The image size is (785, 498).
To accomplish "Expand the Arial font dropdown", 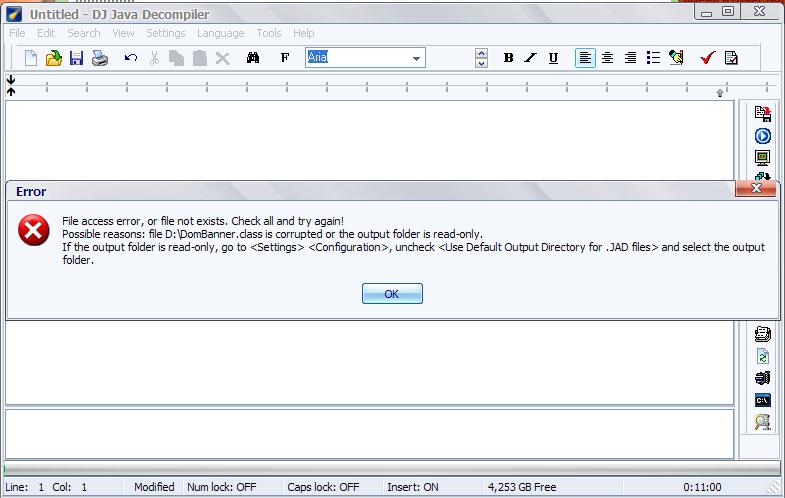I will click(417, 58).
